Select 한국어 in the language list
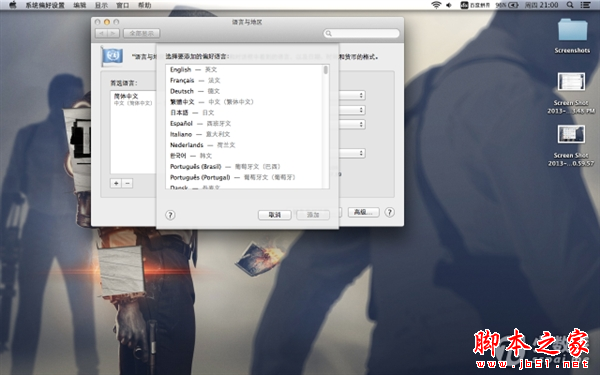The image size is (600, 375). tap(245, 156)
